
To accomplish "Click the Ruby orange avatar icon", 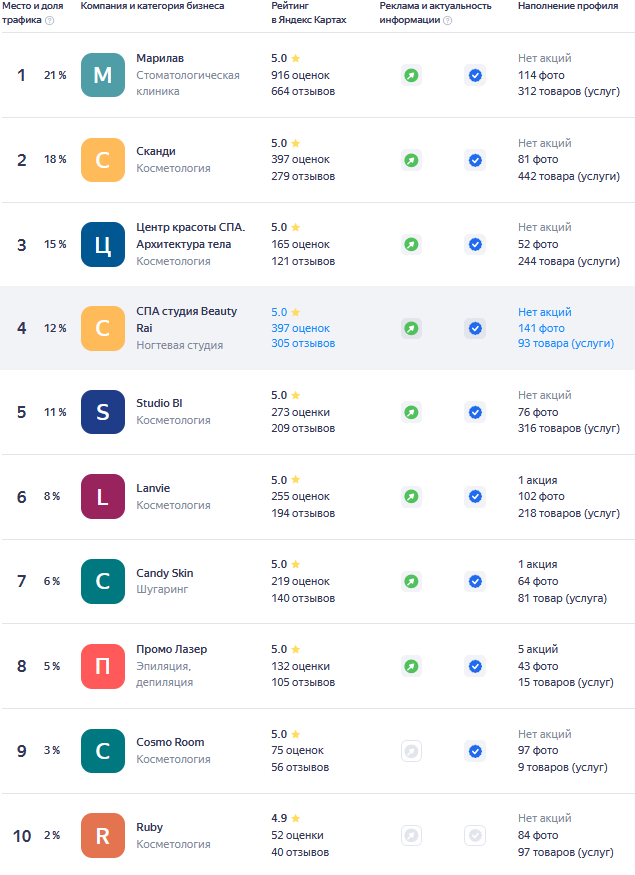I will point(103,836).
